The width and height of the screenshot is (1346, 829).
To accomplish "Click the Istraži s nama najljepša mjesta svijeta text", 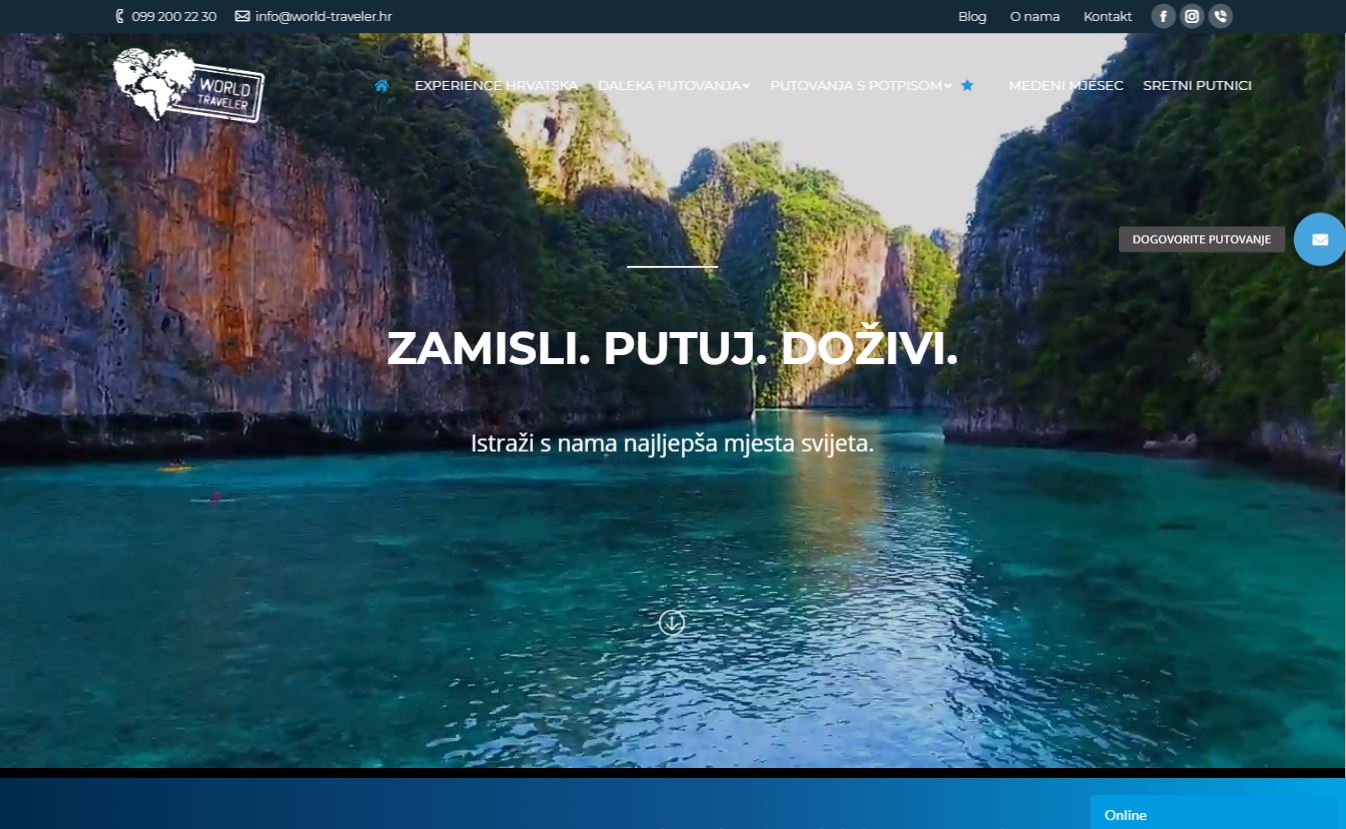I will pyautogui.click(x=672, y=443).
